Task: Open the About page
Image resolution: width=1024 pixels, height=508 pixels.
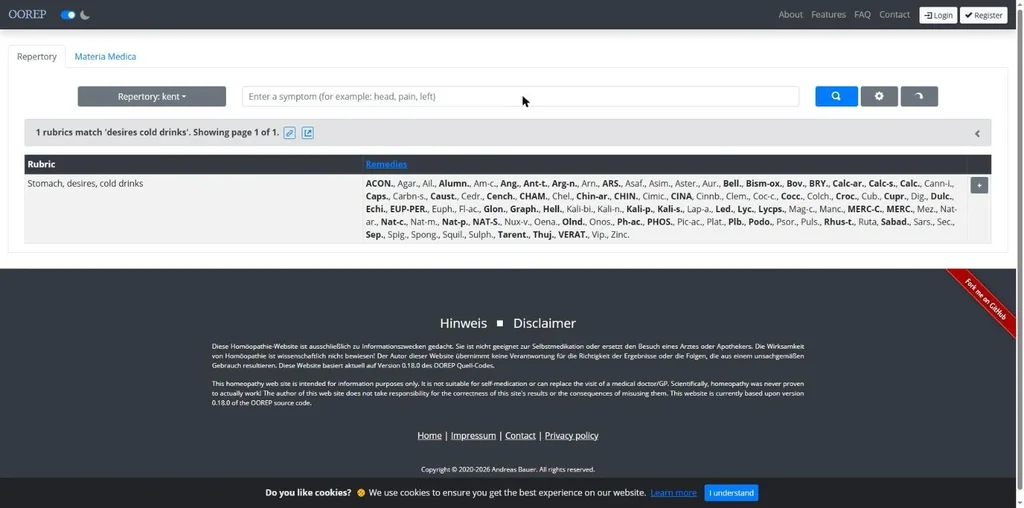Action: [790, 14]
